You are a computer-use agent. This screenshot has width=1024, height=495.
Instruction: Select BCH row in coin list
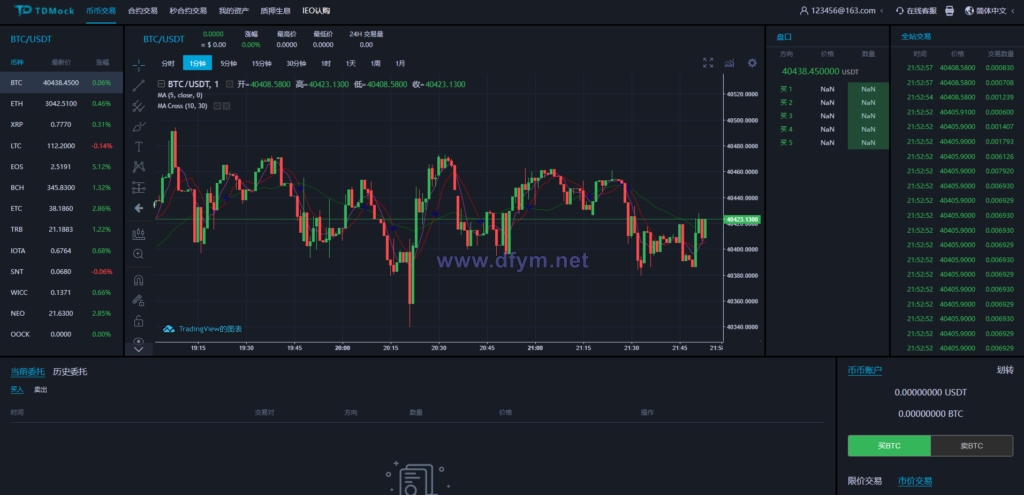61,187
